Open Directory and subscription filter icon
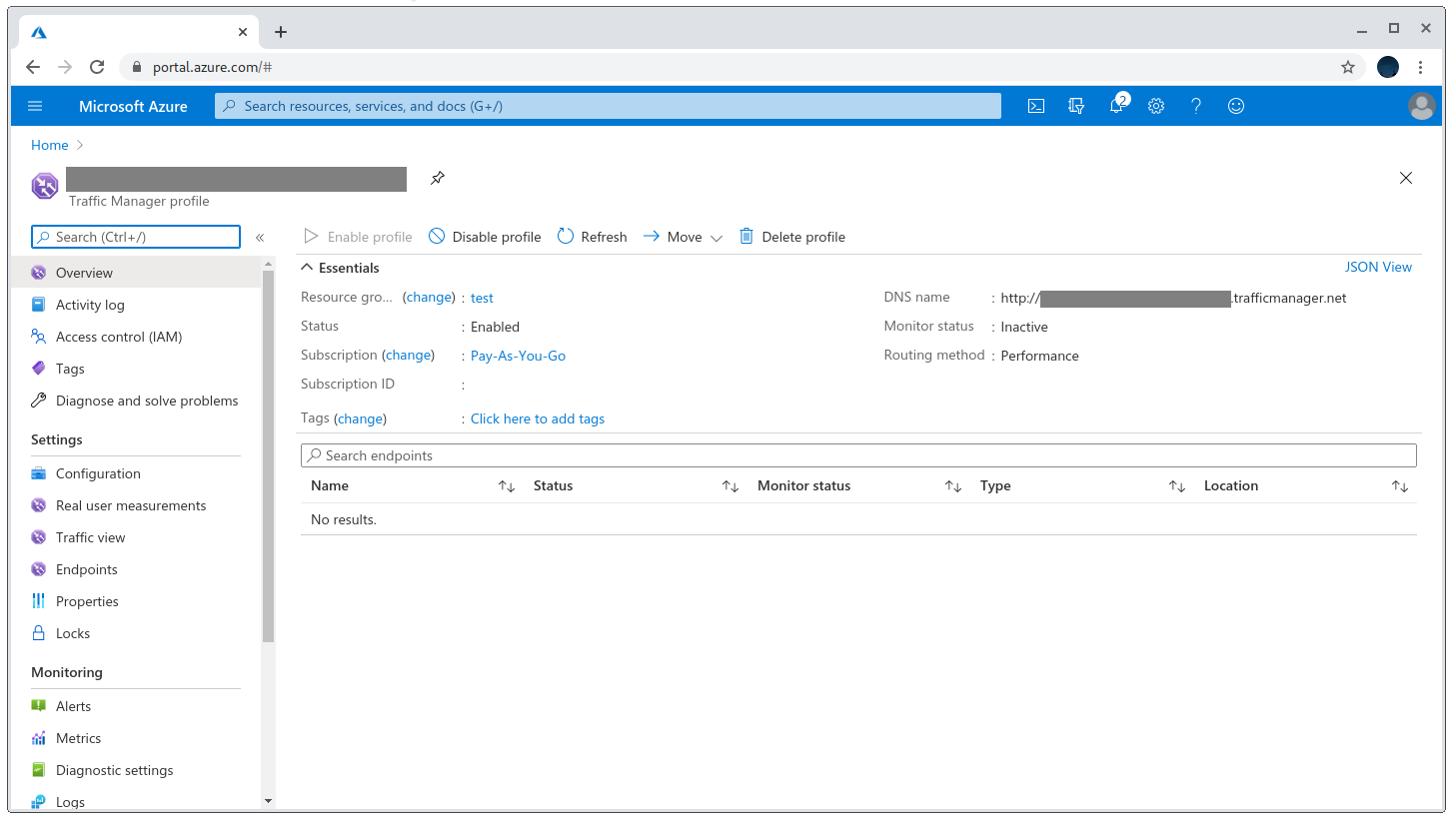 pos(1076,106)
